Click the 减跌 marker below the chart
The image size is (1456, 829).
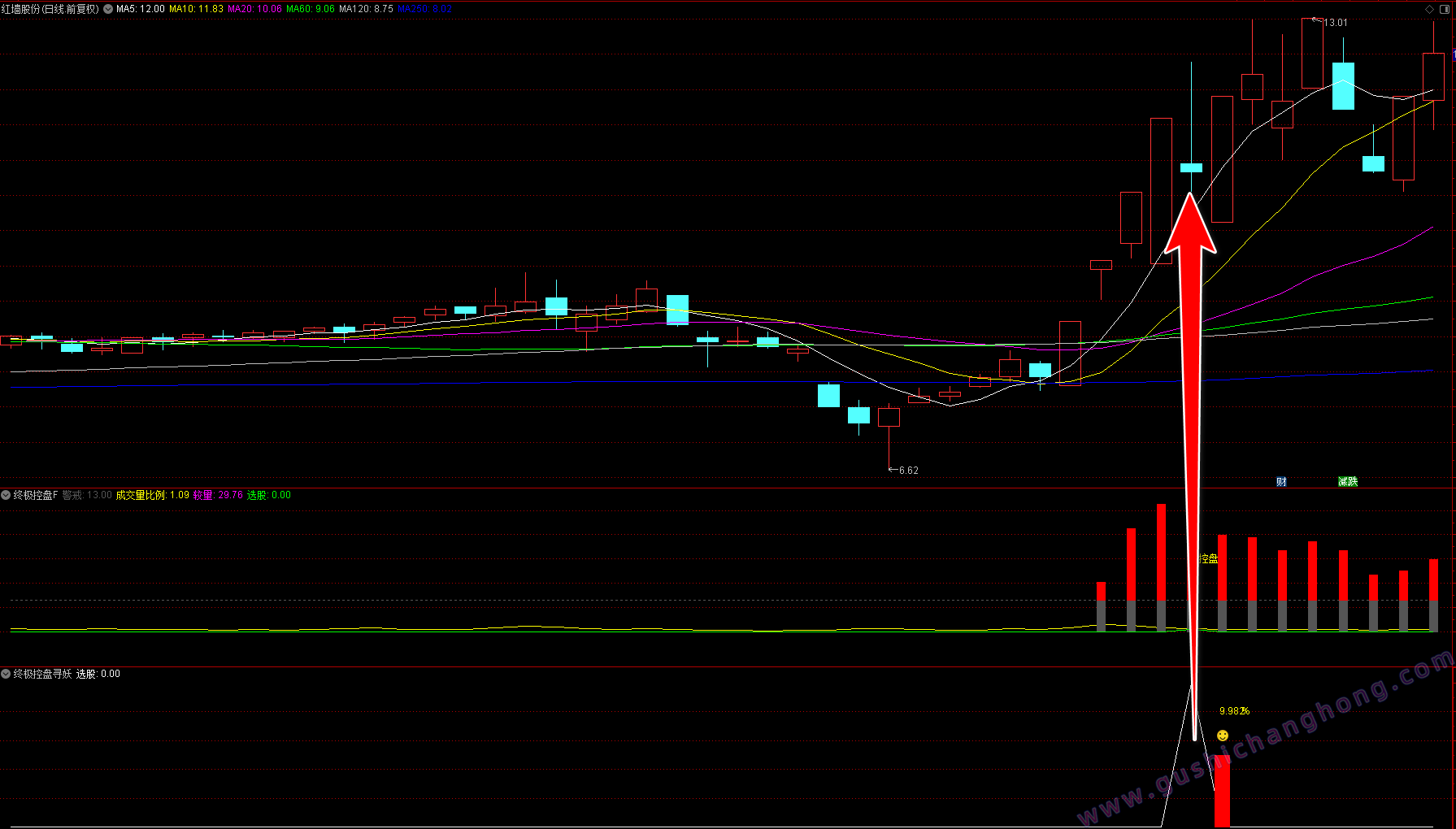1348,482
